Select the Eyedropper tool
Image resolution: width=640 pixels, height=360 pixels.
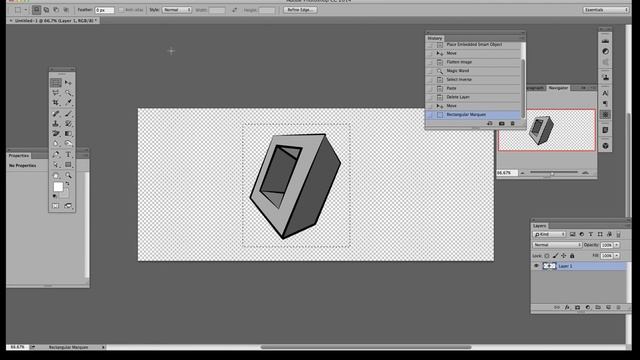coord(68,103)
